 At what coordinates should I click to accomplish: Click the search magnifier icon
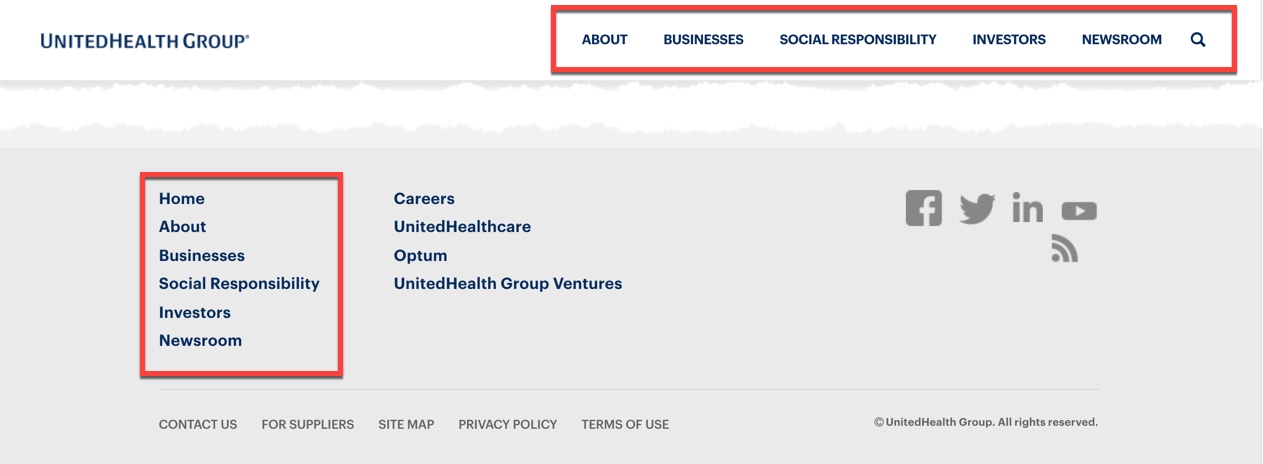pyautogui.click(x=1198, y=40)
